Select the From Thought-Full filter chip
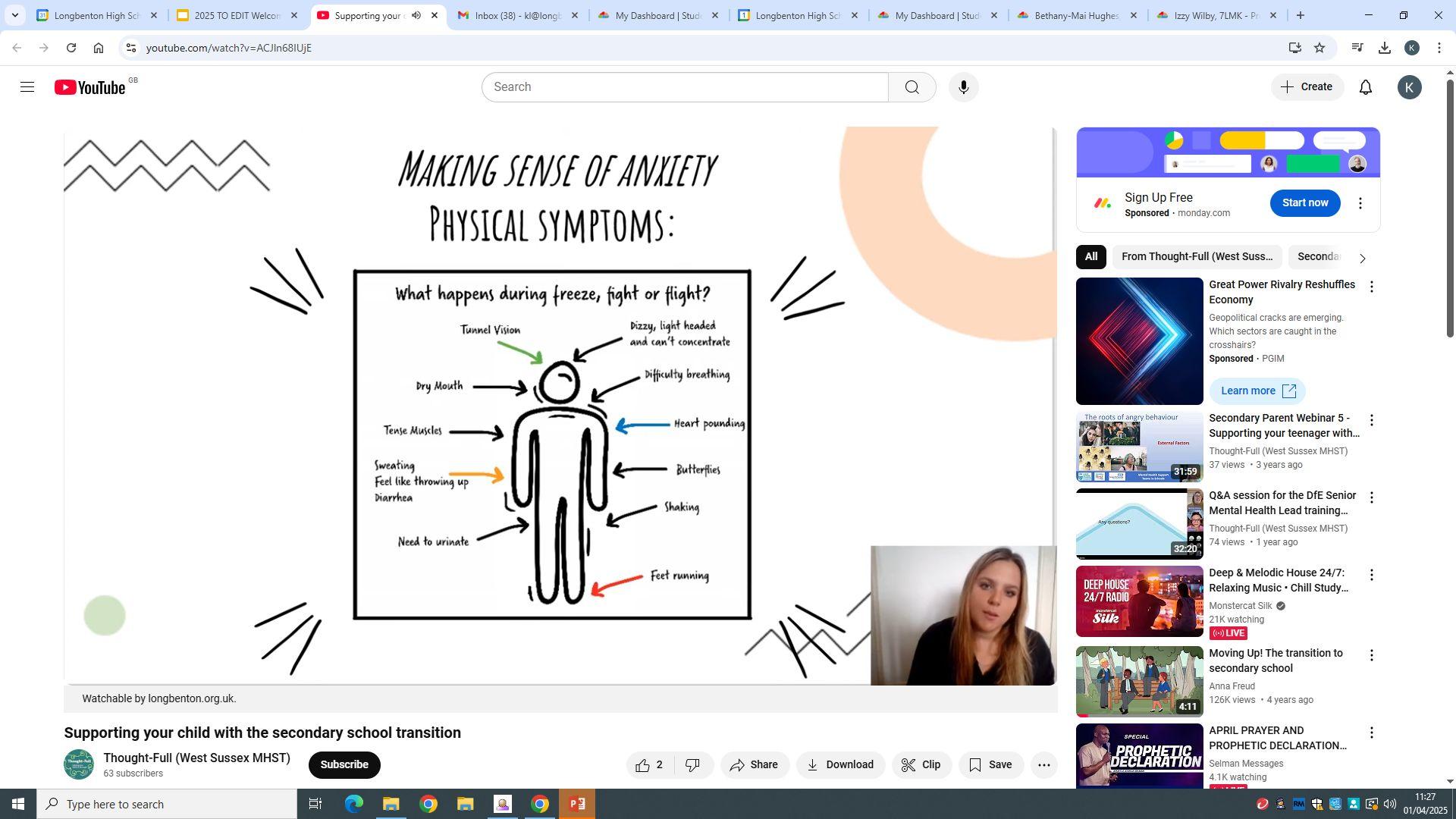The height and width of the screenshot is (819, 1456). (x=1196, y=256)
